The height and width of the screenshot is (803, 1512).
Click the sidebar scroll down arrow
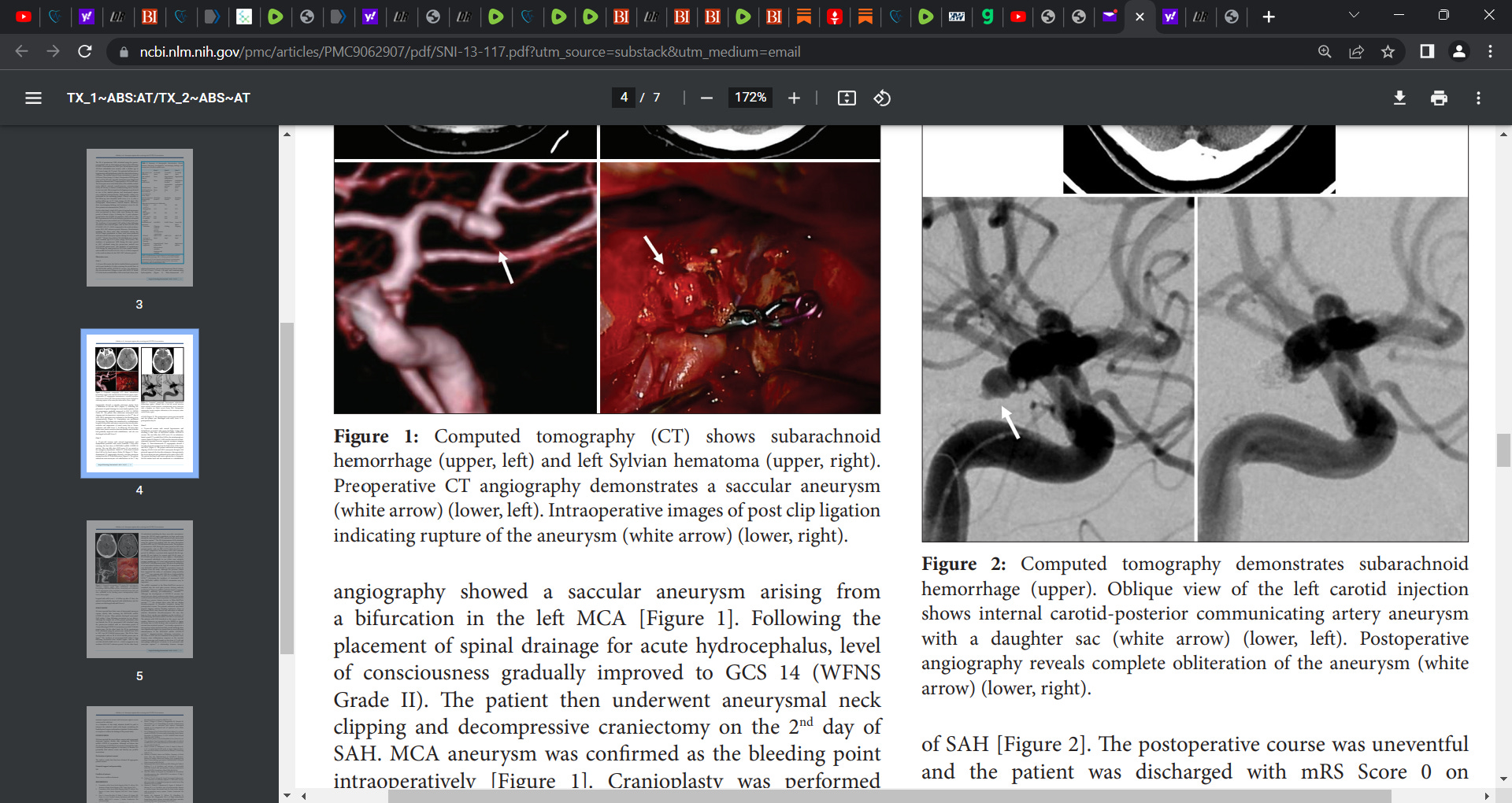[x=287, y=796]
